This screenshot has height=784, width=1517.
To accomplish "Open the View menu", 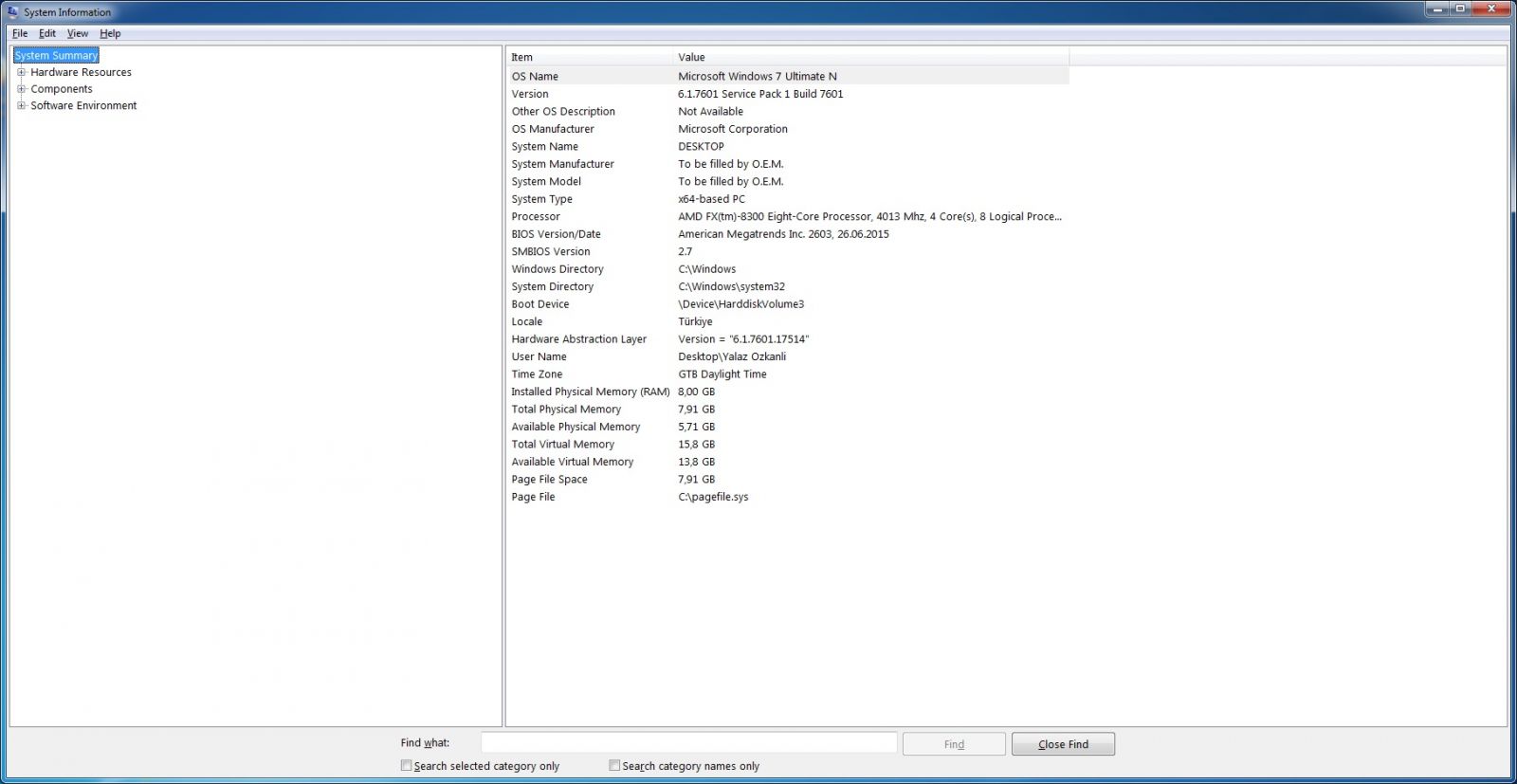I will point(78,33).
